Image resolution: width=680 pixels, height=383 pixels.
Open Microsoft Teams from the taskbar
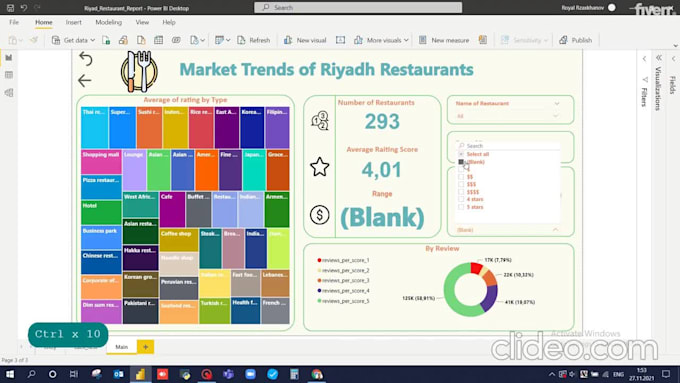click(228, 374)
